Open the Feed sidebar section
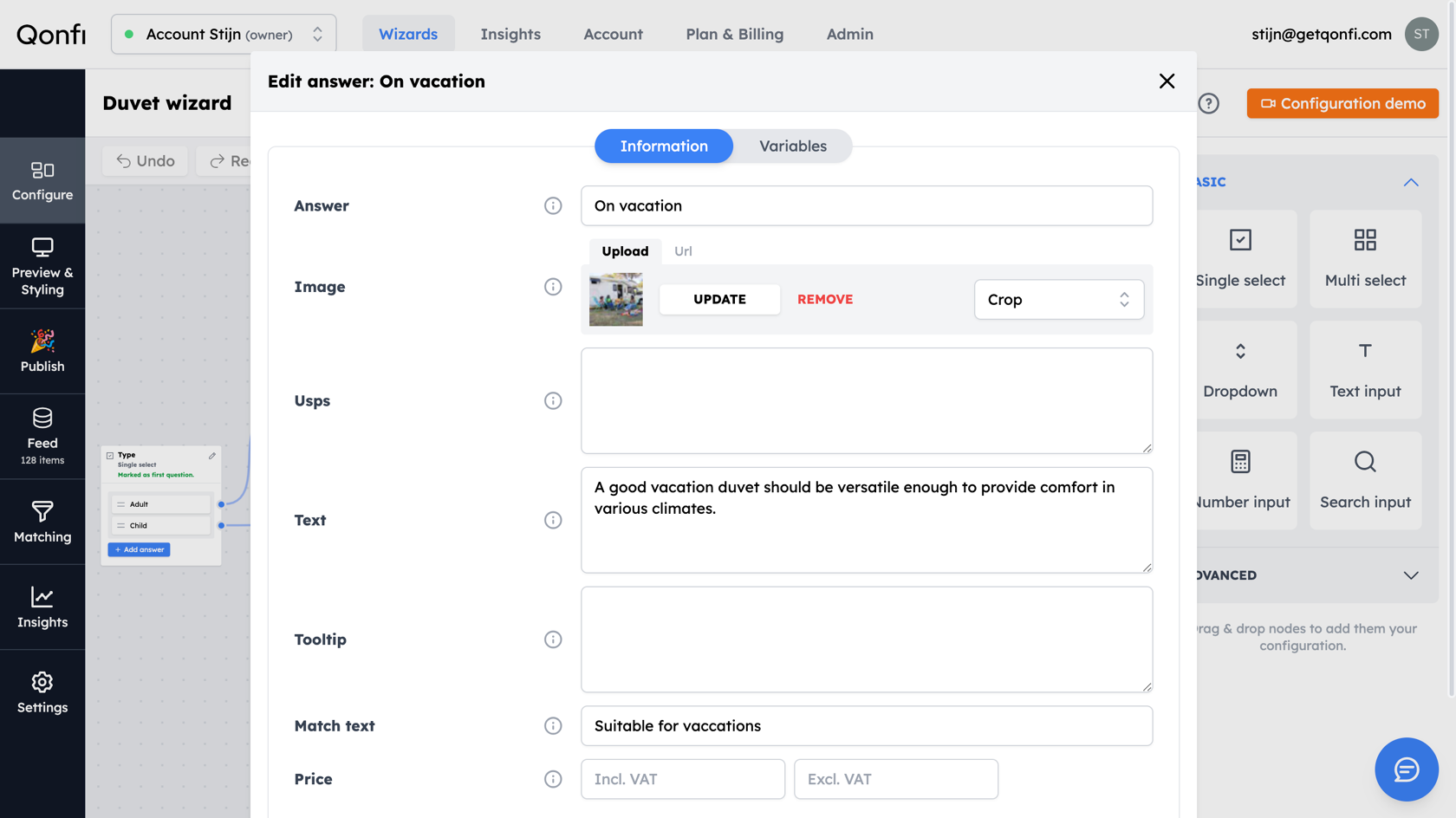The height and width of the screenshot is (818, 1456). tap(42, 437)
